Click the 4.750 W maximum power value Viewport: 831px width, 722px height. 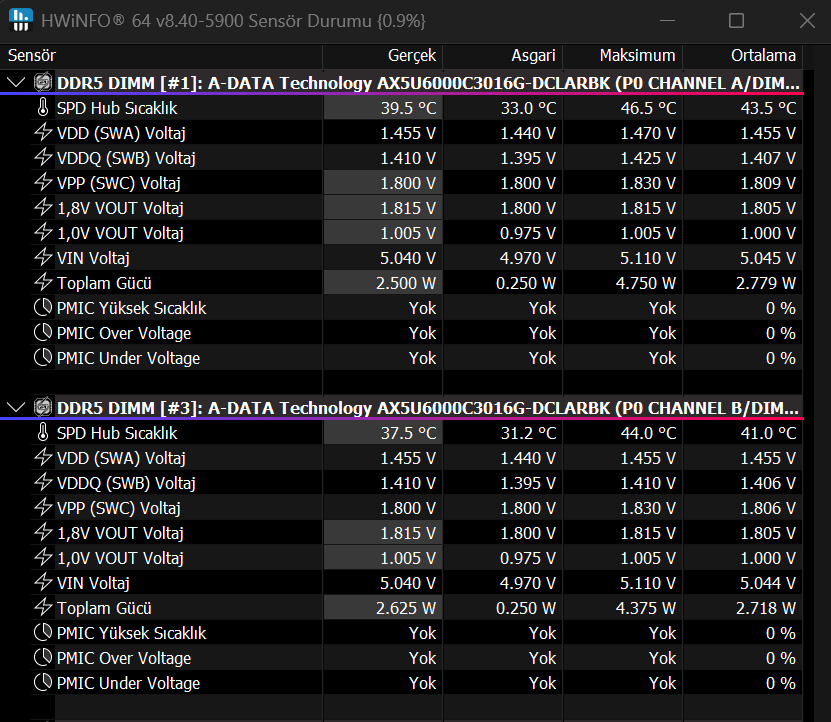tap(646, 283)
